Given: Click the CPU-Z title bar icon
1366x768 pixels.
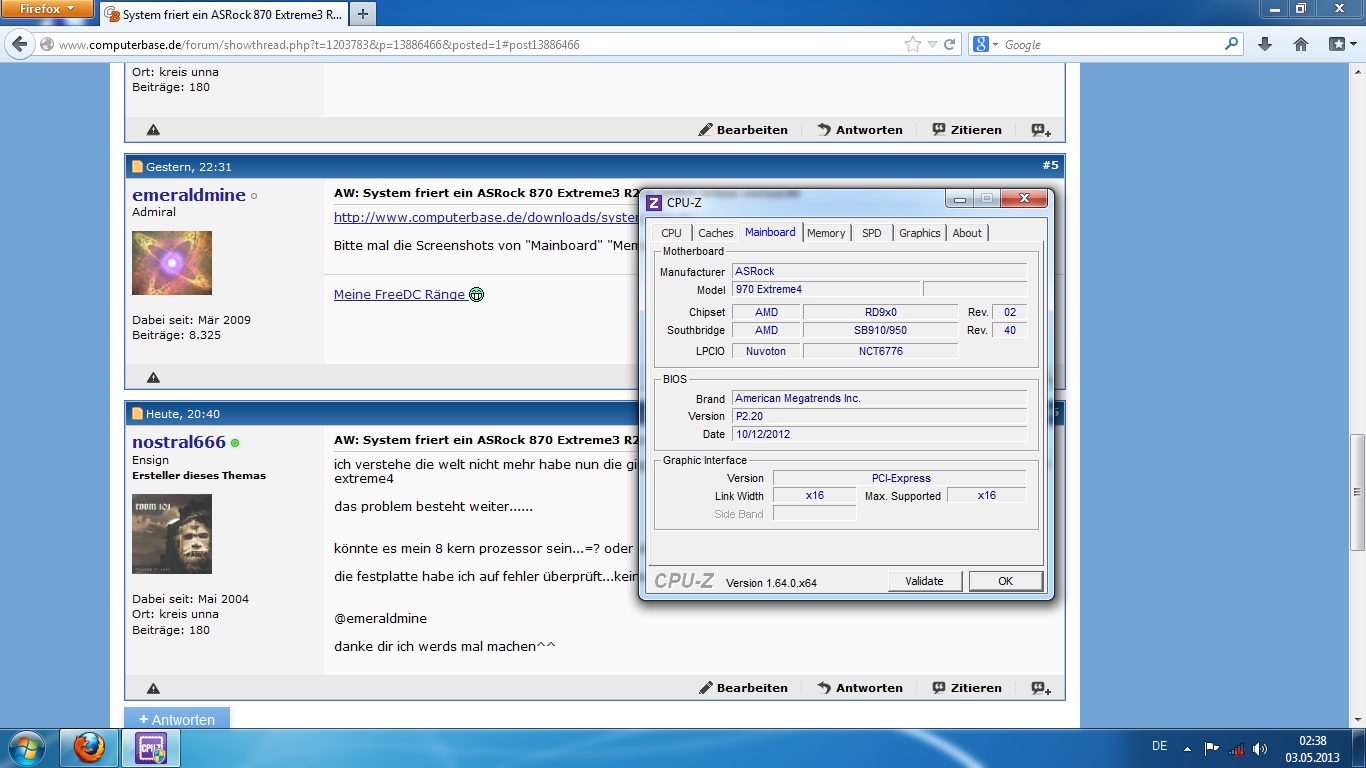Looking at the screenshot, I should tap(654, 203).
